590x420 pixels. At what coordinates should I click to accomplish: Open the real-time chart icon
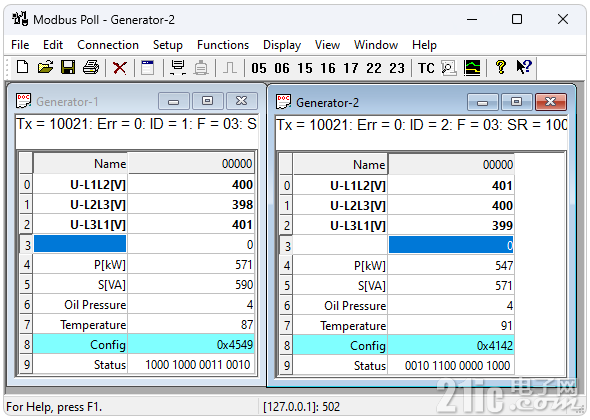tap(472, 68)
